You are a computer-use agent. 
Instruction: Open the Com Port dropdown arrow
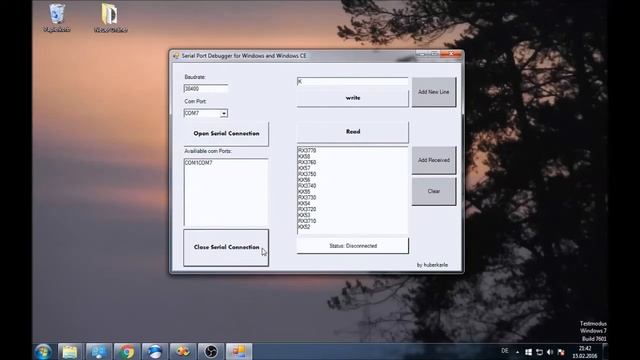(224, 113)
